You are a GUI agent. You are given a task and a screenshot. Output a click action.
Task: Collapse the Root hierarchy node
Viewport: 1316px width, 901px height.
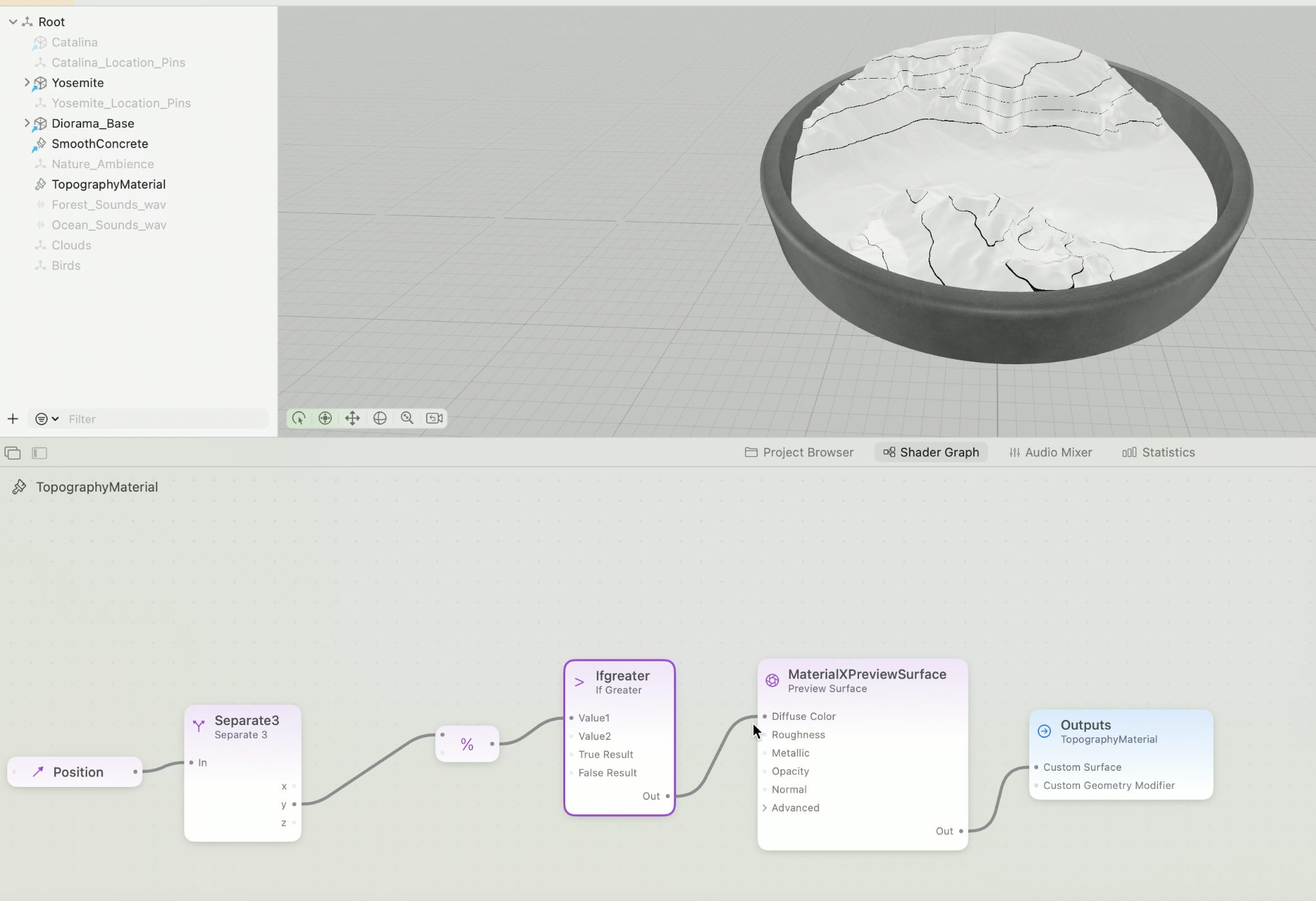pyautogui.click(x=13, y=22)
